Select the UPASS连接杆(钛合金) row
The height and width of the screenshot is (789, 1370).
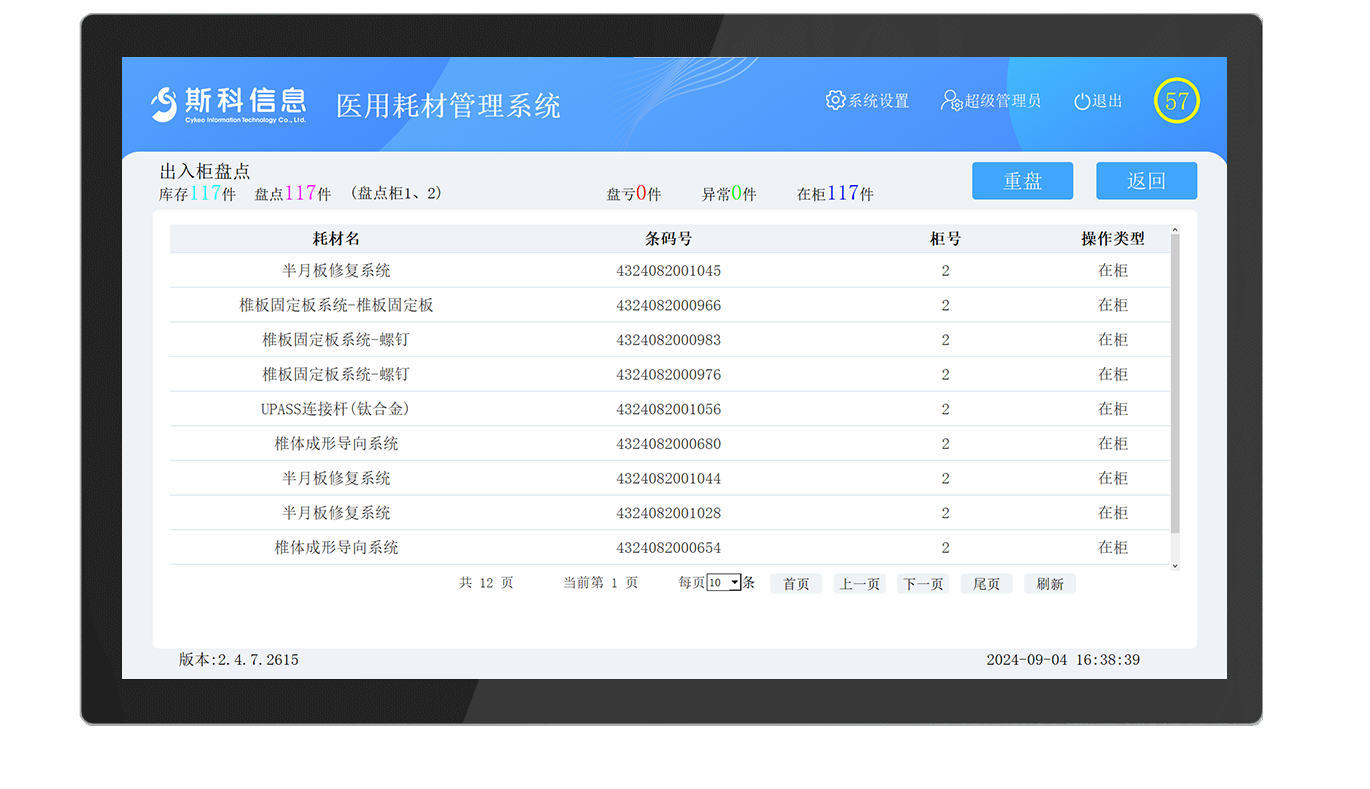tap(670, 409)
